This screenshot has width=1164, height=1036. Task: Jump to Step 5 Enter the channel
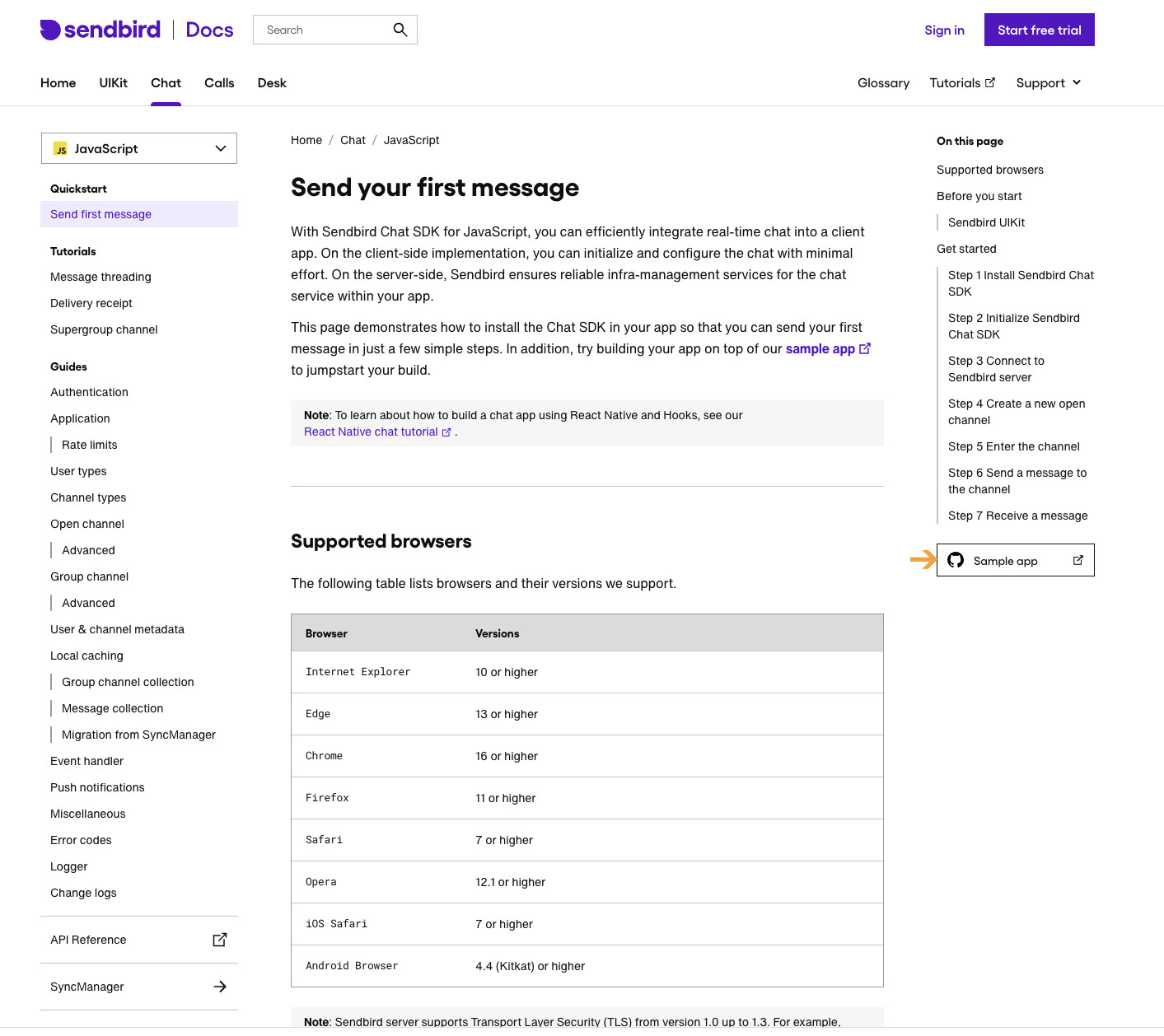(x=1013, y=447)
